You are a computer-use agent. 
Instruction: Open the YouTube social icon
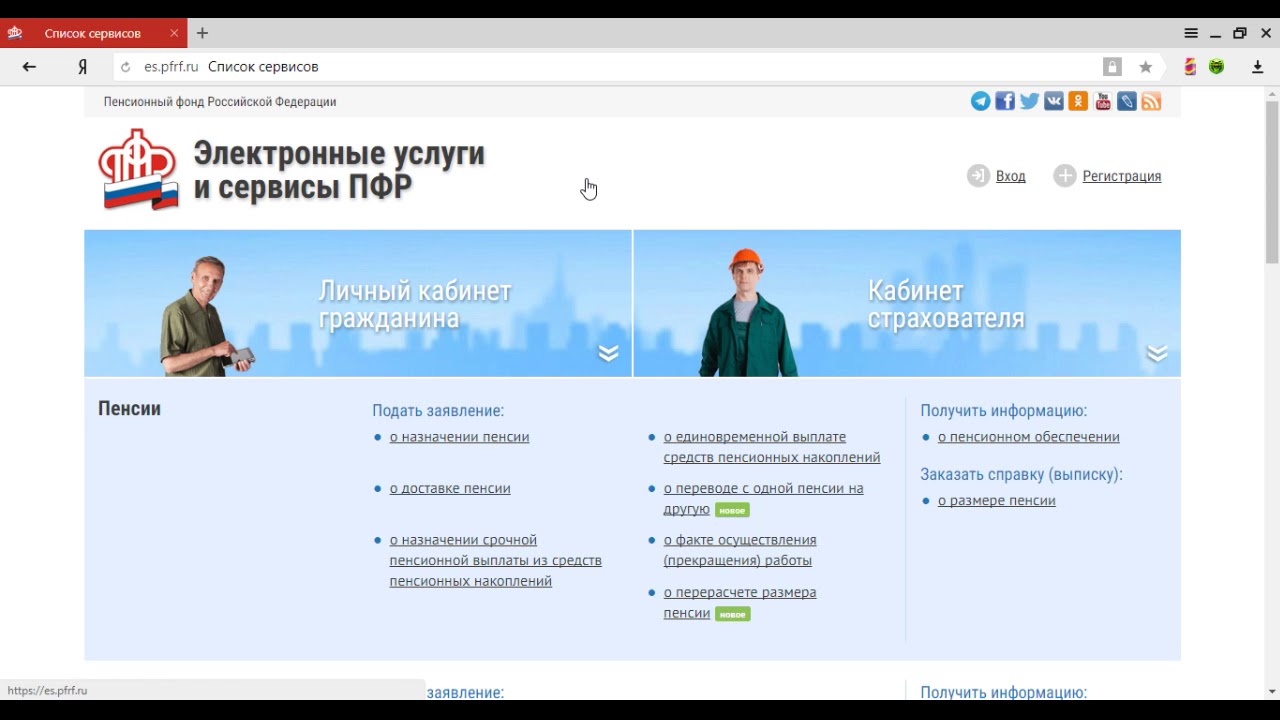point(1102,101)
